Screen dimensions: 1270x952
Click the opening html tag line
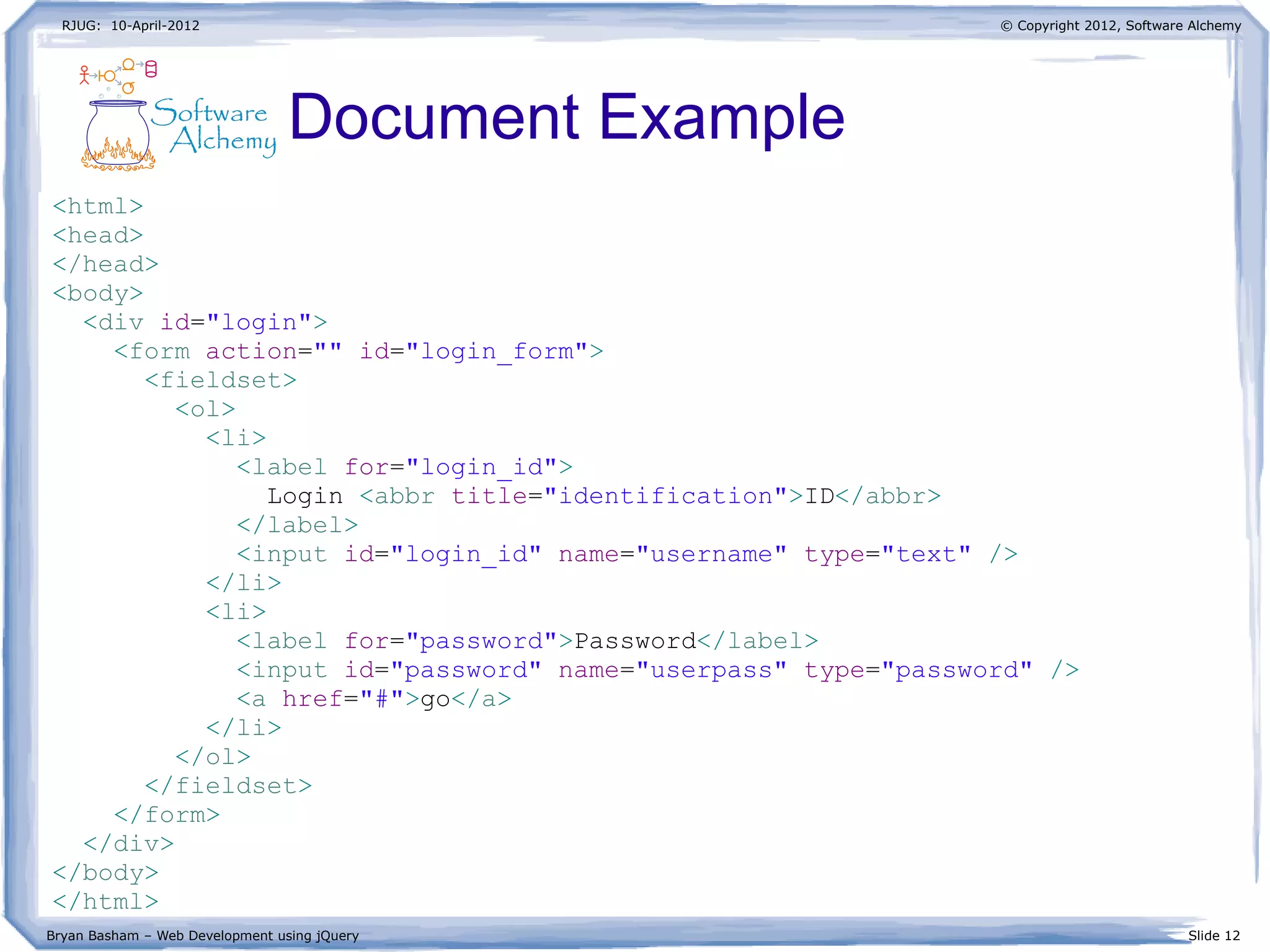tap(98, 207)
